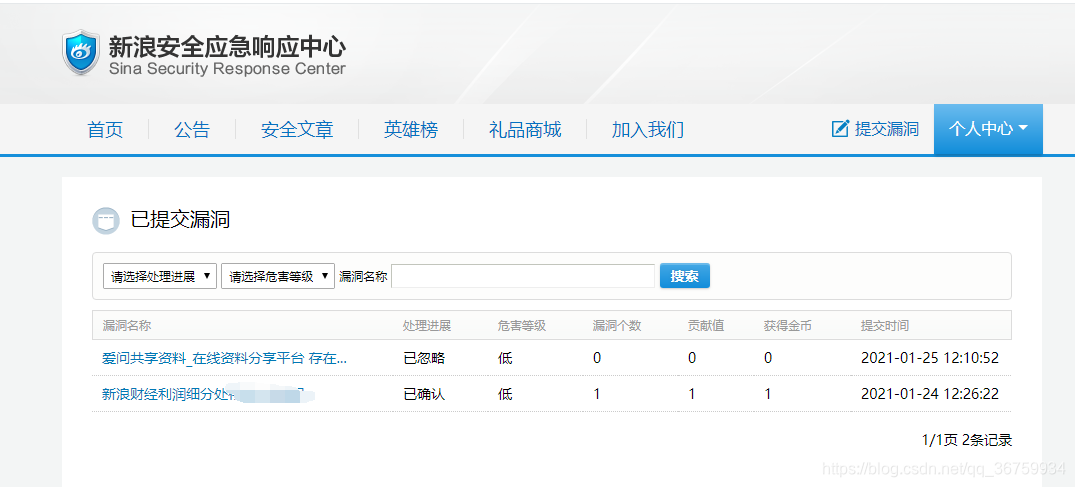Open the 首页 navigation tab
This screenshot has width=1075, height=487.
point(105,129)
